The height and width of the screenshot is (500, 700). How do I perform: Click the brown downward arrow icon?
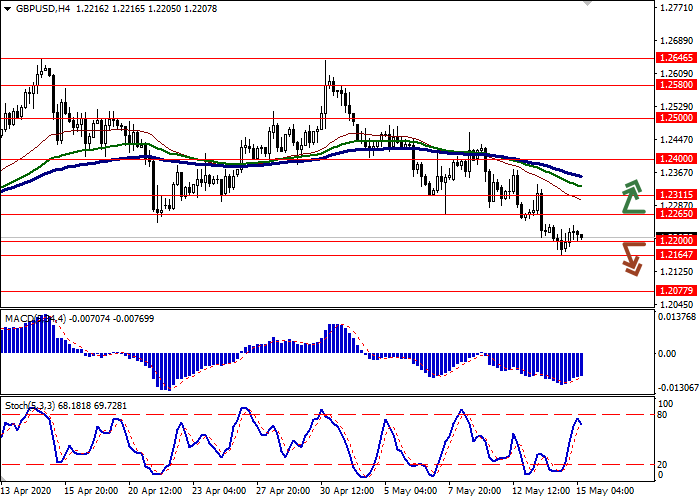coord(631,257)
